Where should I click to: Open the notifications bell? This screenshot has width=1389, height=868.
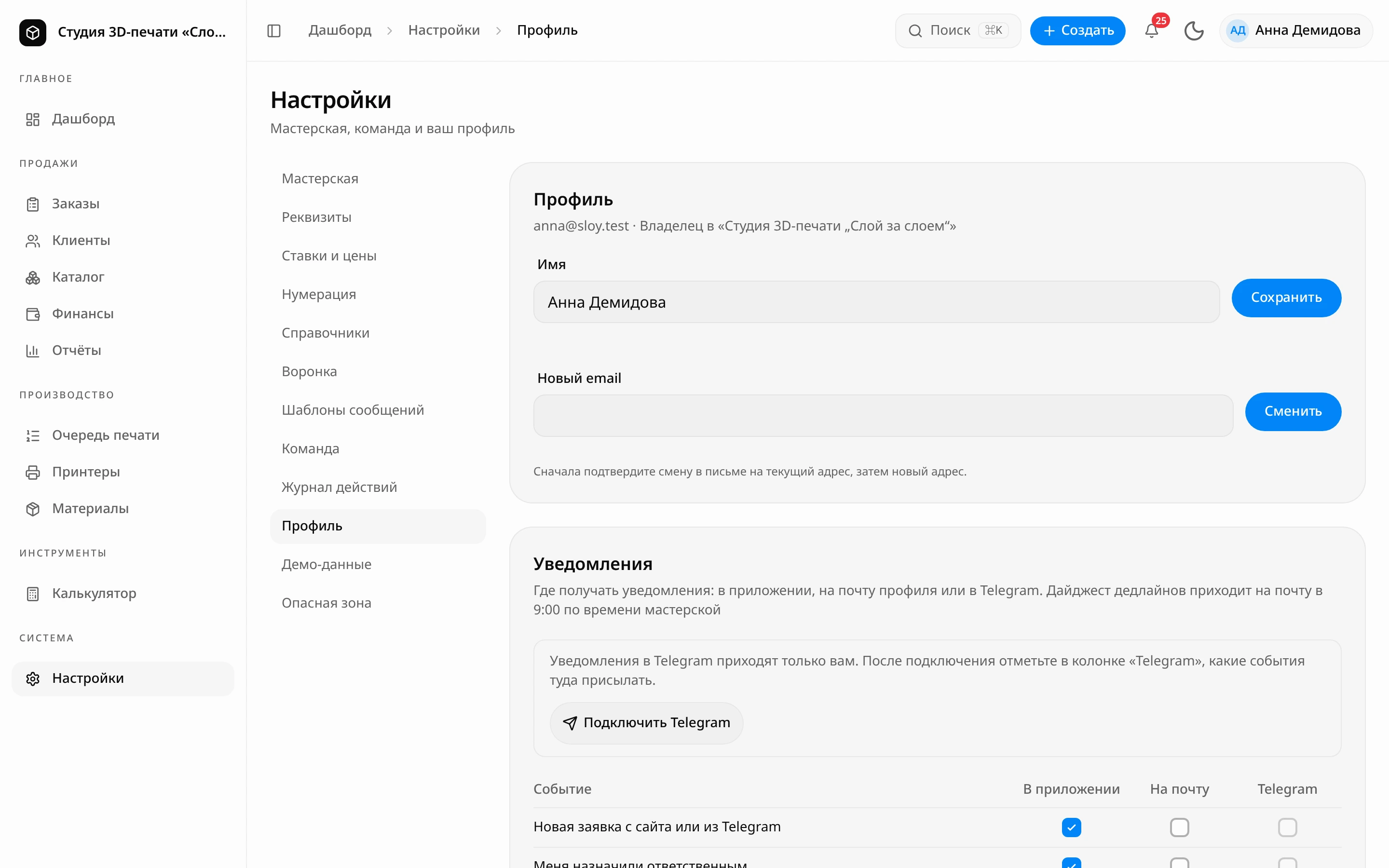1151,30
